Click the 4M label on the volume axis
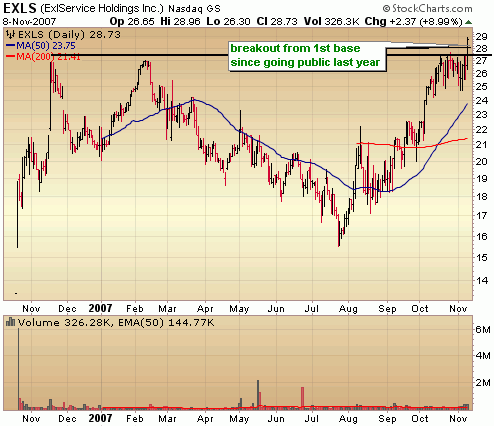Screen dimensions: 494x426 [x=483, y=355]
